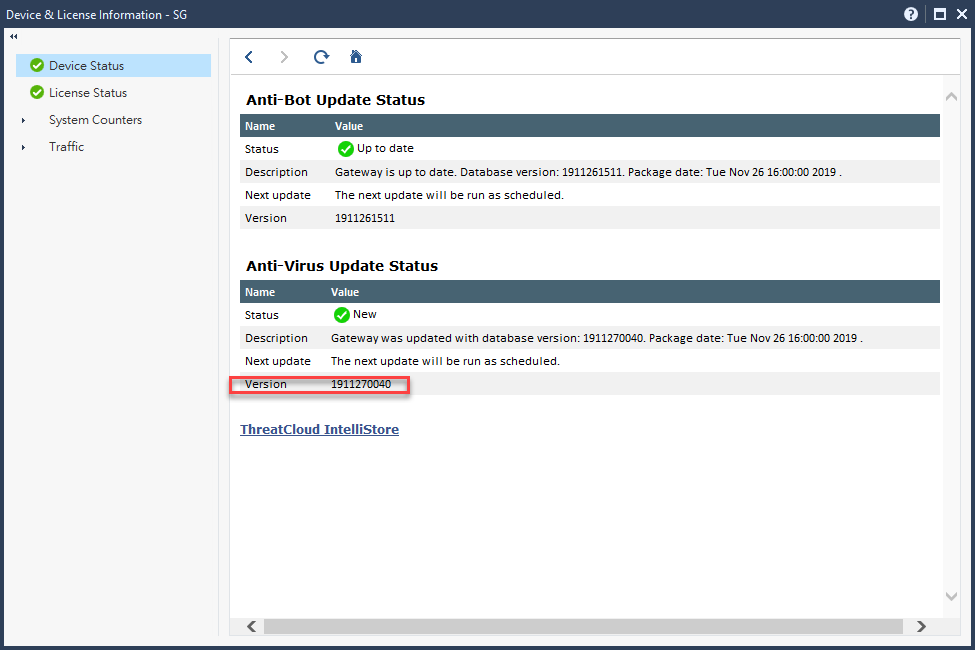
Task: Click the horizontal scrollbar right arrow
Action: 921,626
